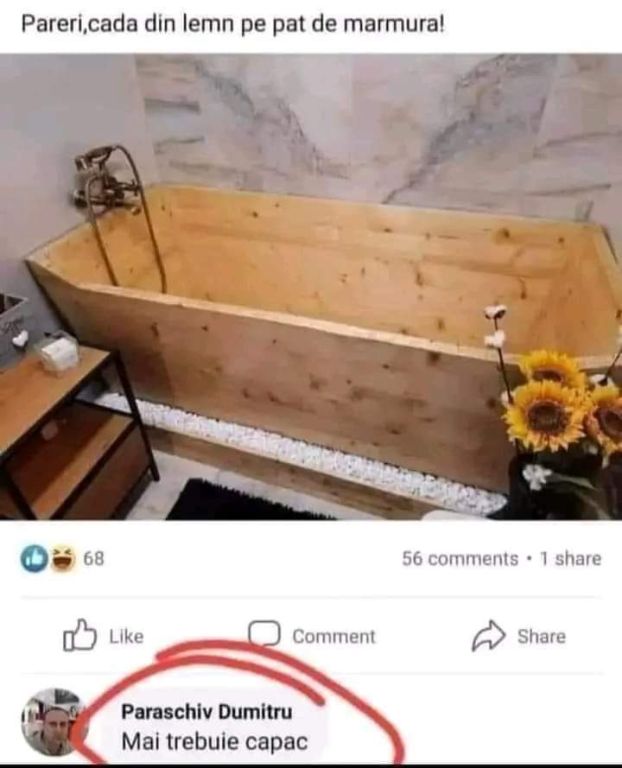The height and width of the screenshot is (768, 622).
Task: Open Paraschiv Dumitru commenter name
Action: pos(207,712)
